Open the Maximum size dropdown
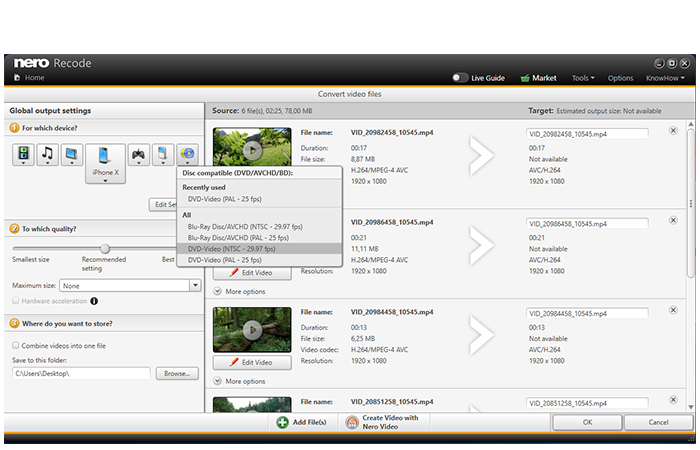This screenshot has height=450, width=700. (195, 285)
